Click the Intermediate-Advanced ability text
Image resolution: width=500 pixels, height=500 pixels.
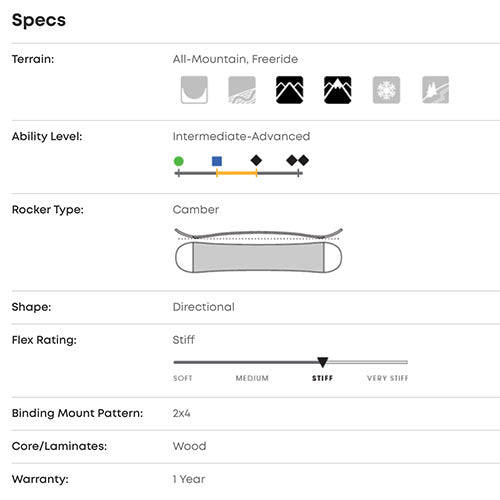click(x=241, y=136)
